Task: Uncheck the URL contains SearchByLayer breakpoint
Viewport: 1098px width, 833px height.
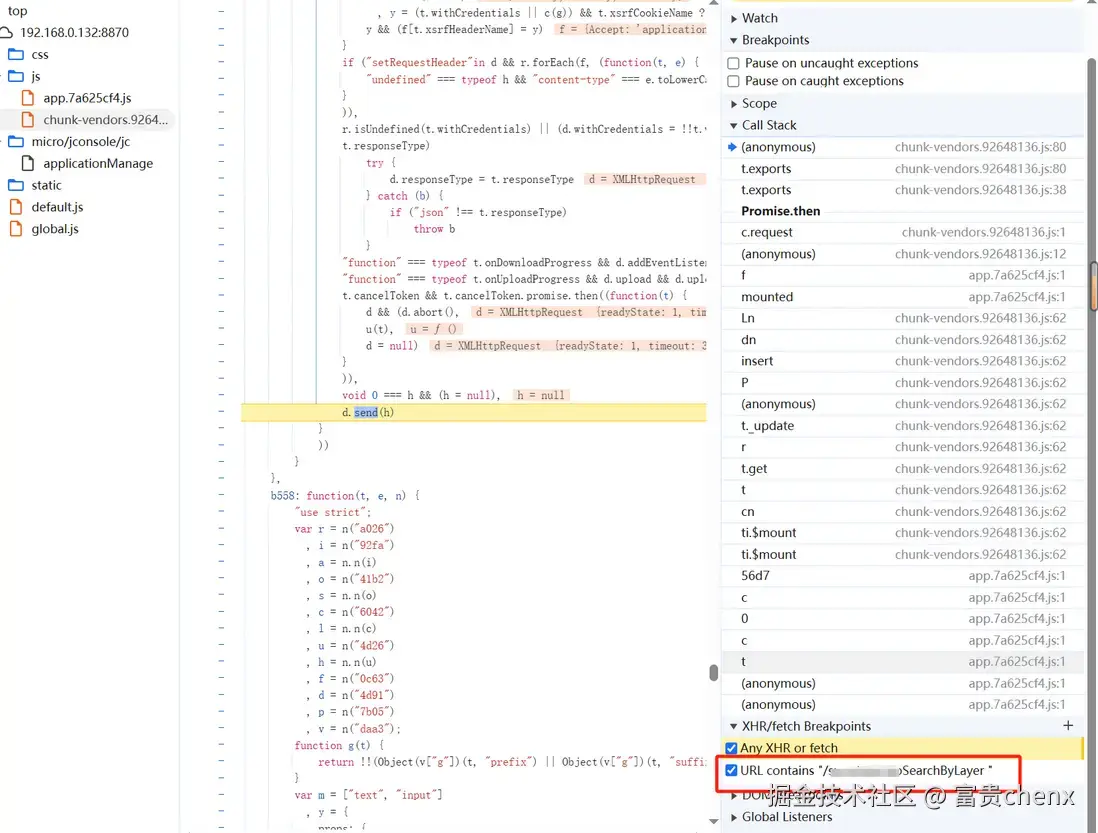Action: pyautogui.click(x=731, y=771)
